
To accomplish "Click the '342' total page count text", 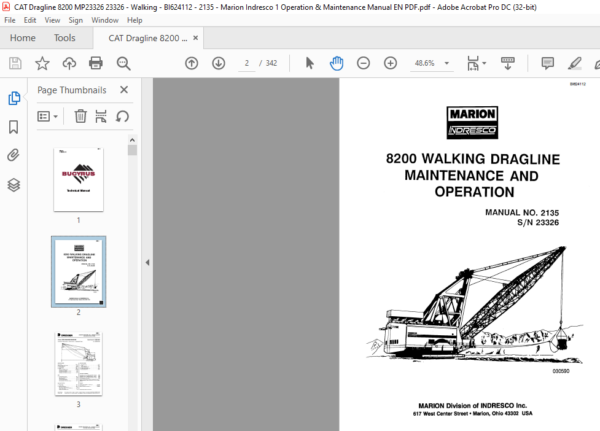I will tap(271, 63).
